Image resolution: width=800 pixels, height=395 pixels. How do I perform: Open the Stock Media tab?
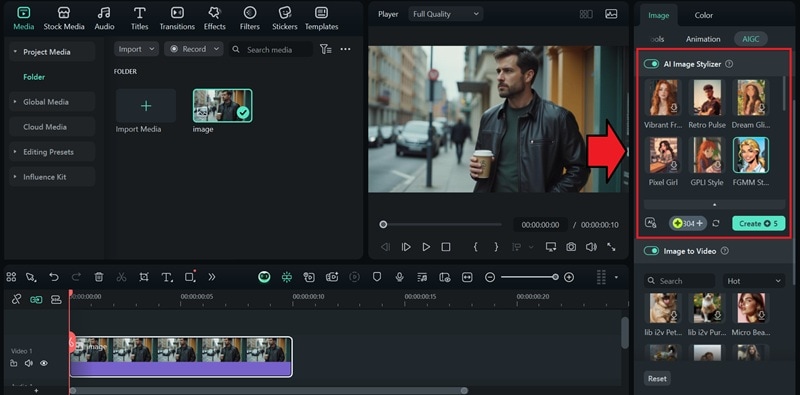click(x=64, y=19)
